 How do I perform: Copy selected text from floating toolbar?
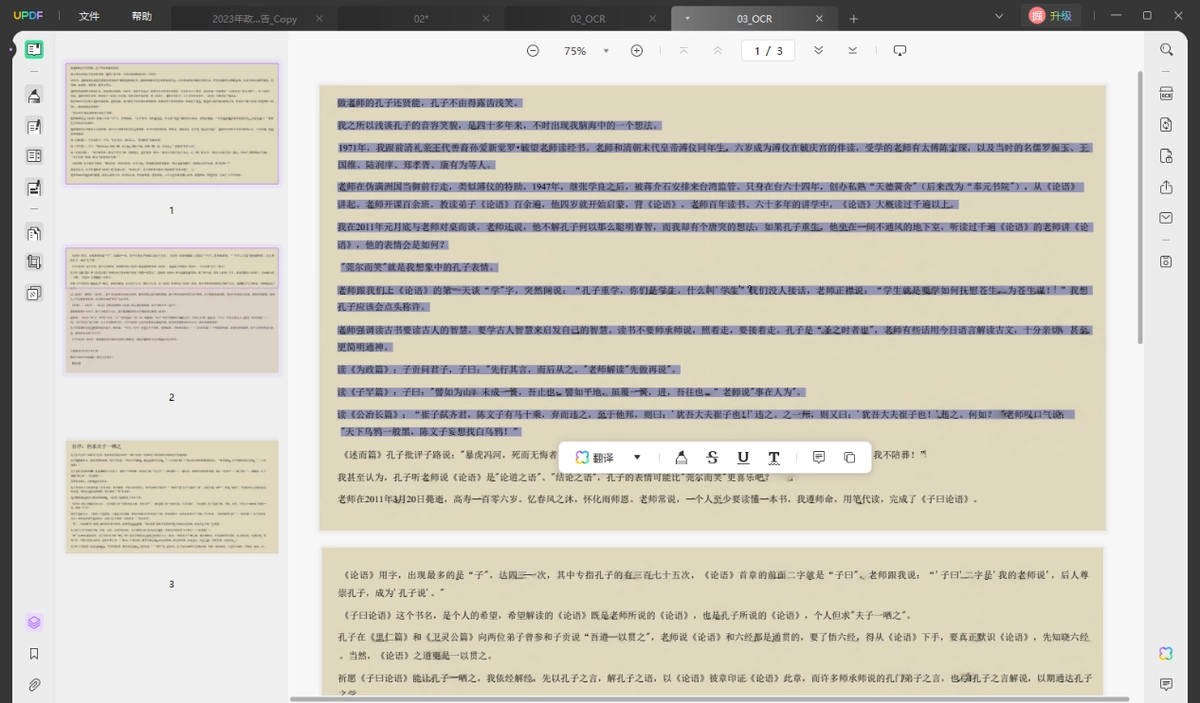849,457
